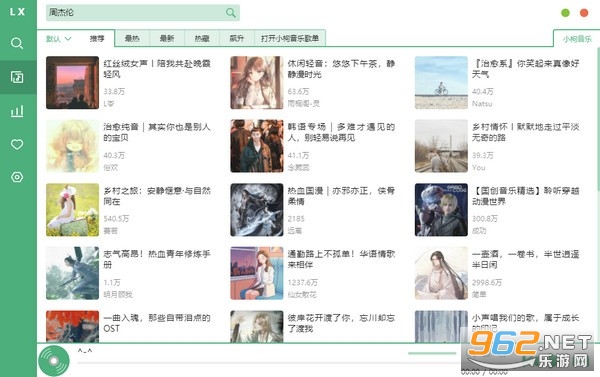Open cover of 治愈纯音 playlist
This screenshot has width=600, height=377.
point(72,146)
